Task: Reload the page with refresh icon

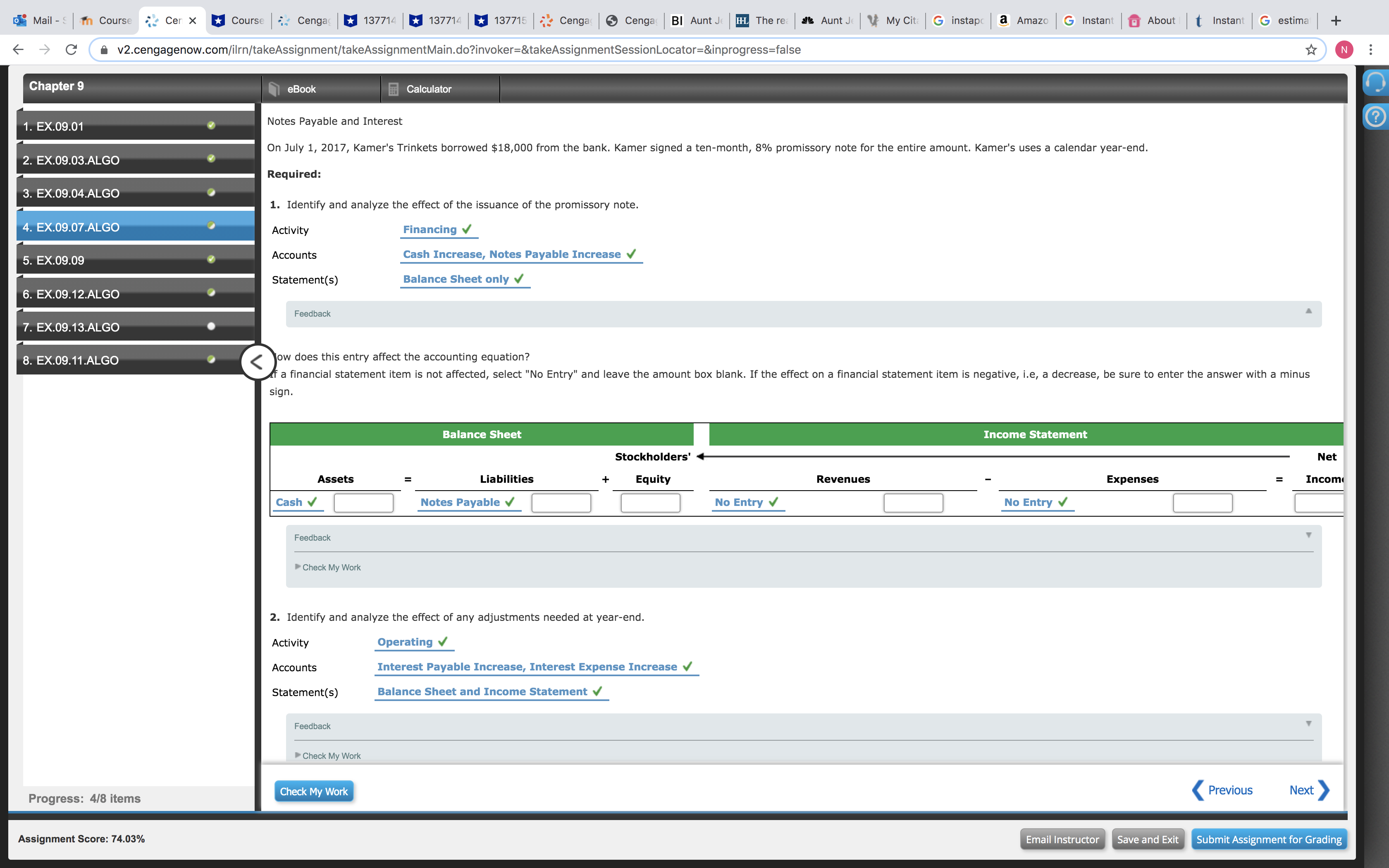Action: tap(71, 50)
